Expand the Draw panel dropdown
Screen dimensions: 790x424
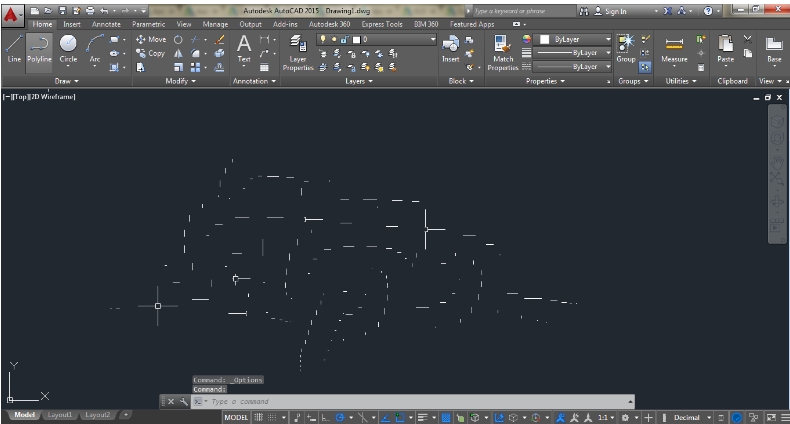pos(67,81)
